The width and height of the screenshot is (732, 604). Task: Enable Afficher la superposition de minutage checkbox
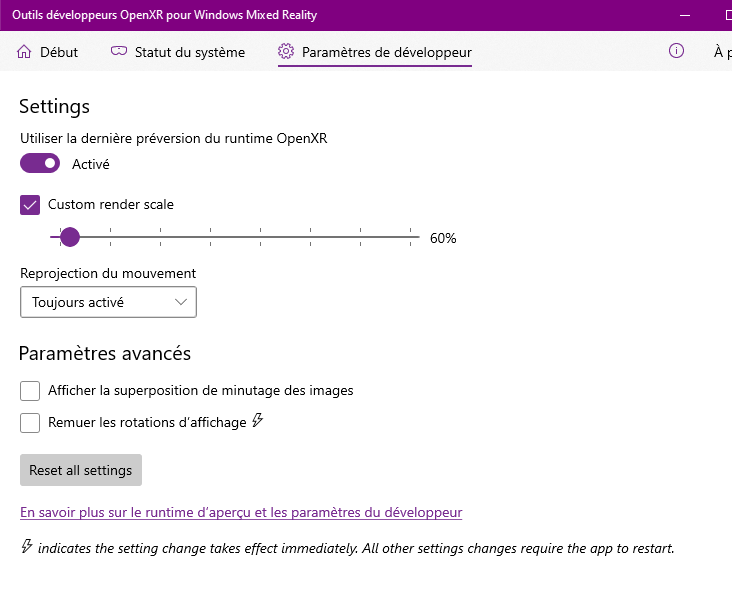click(x=30, y=390)
